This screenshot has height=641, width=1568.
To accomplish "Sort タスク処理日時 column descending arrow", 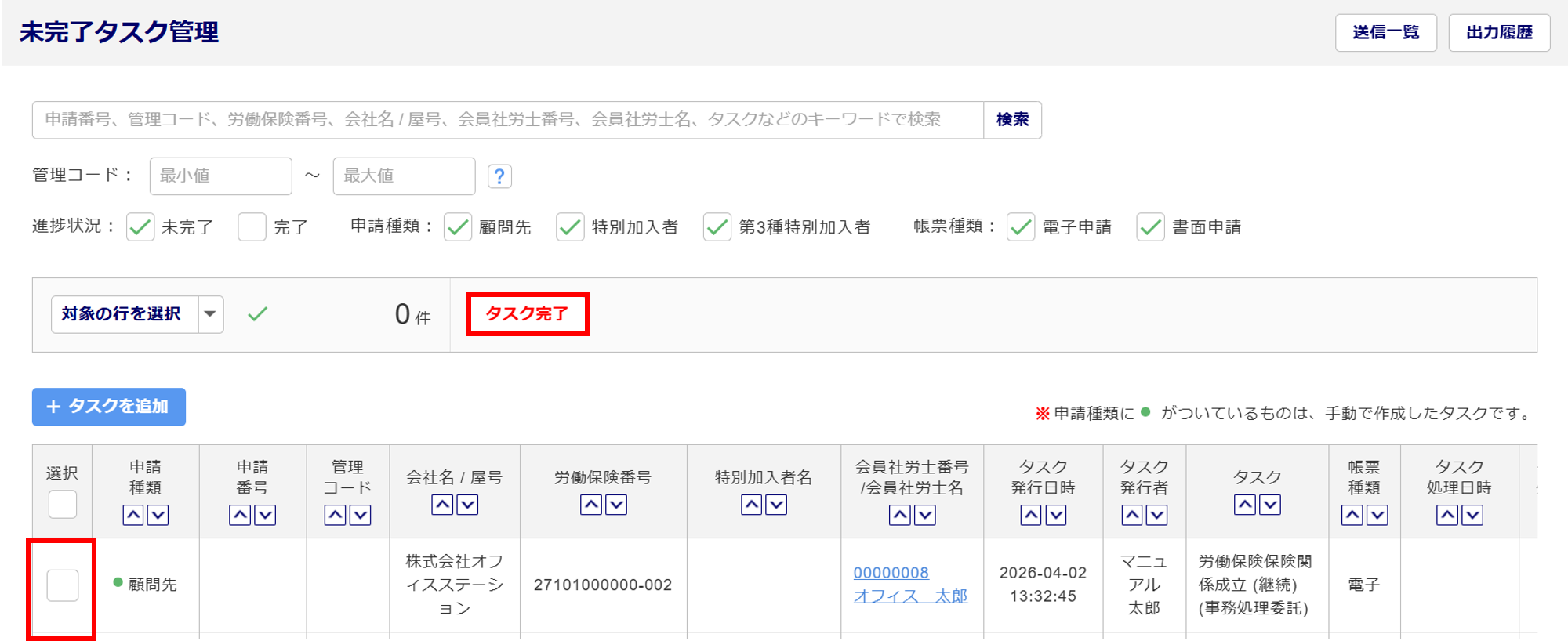I will [1472, 515].
